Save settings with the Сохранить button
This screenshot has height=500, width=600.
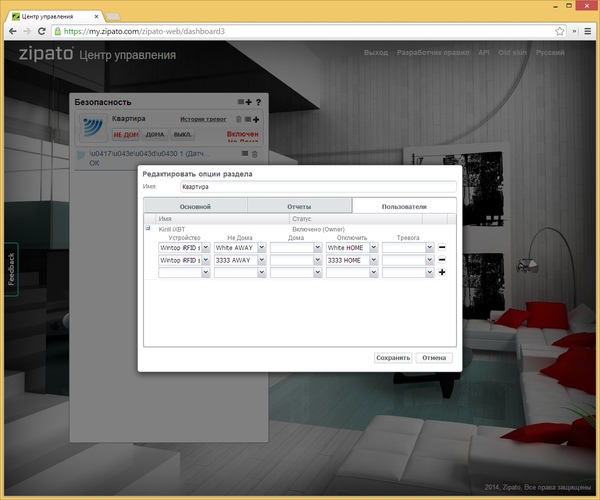coord(393,358)
